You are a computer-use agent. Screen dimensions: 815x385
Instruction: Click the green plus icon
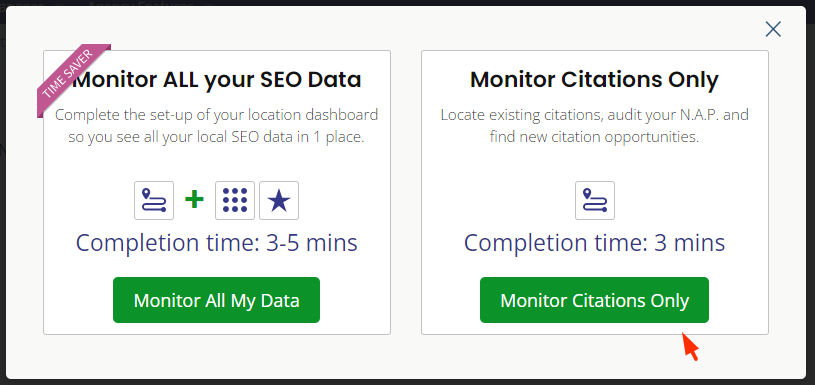click(194, 200)
